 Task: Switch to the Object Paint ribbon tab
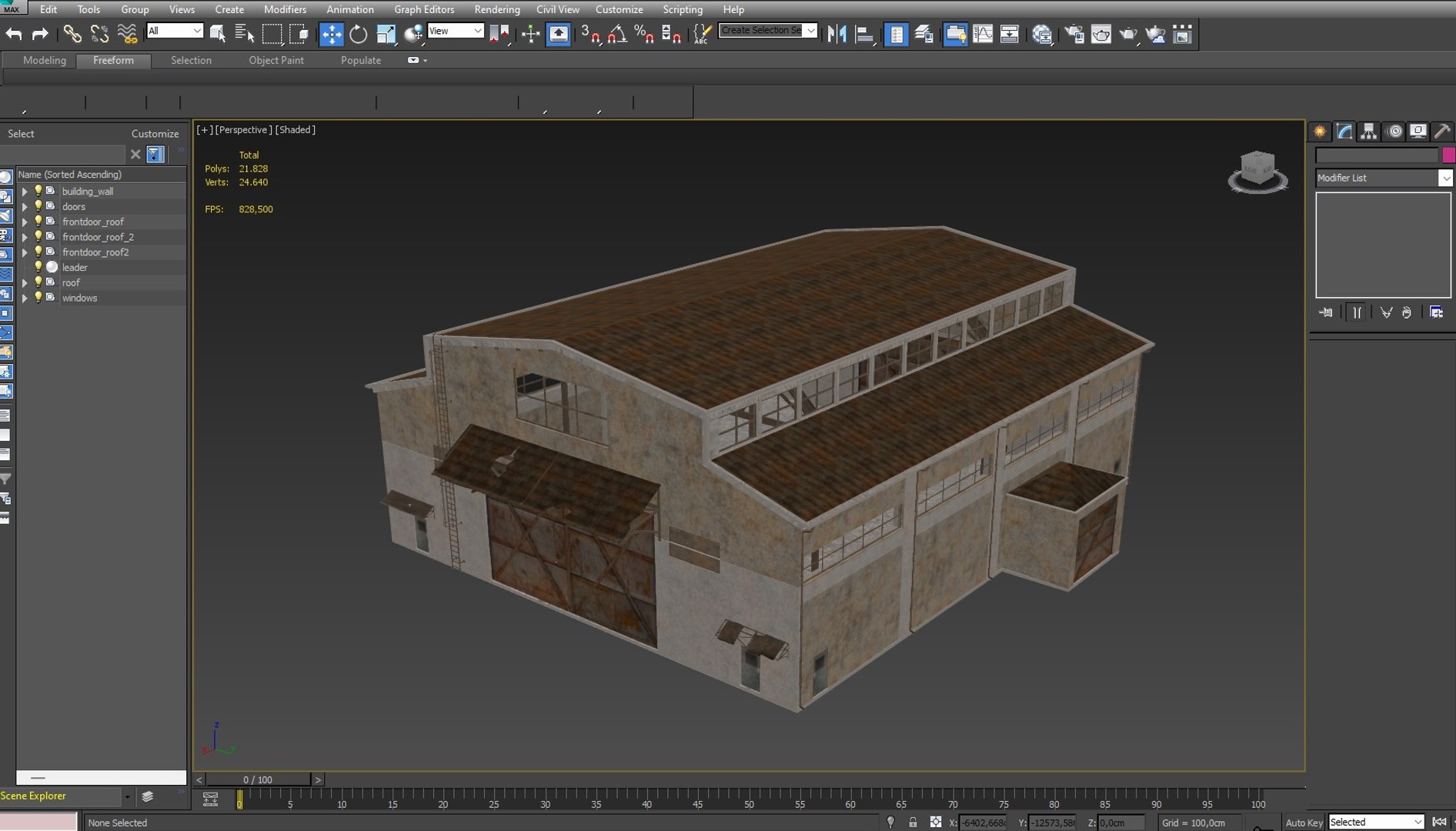tap(276, 60)
